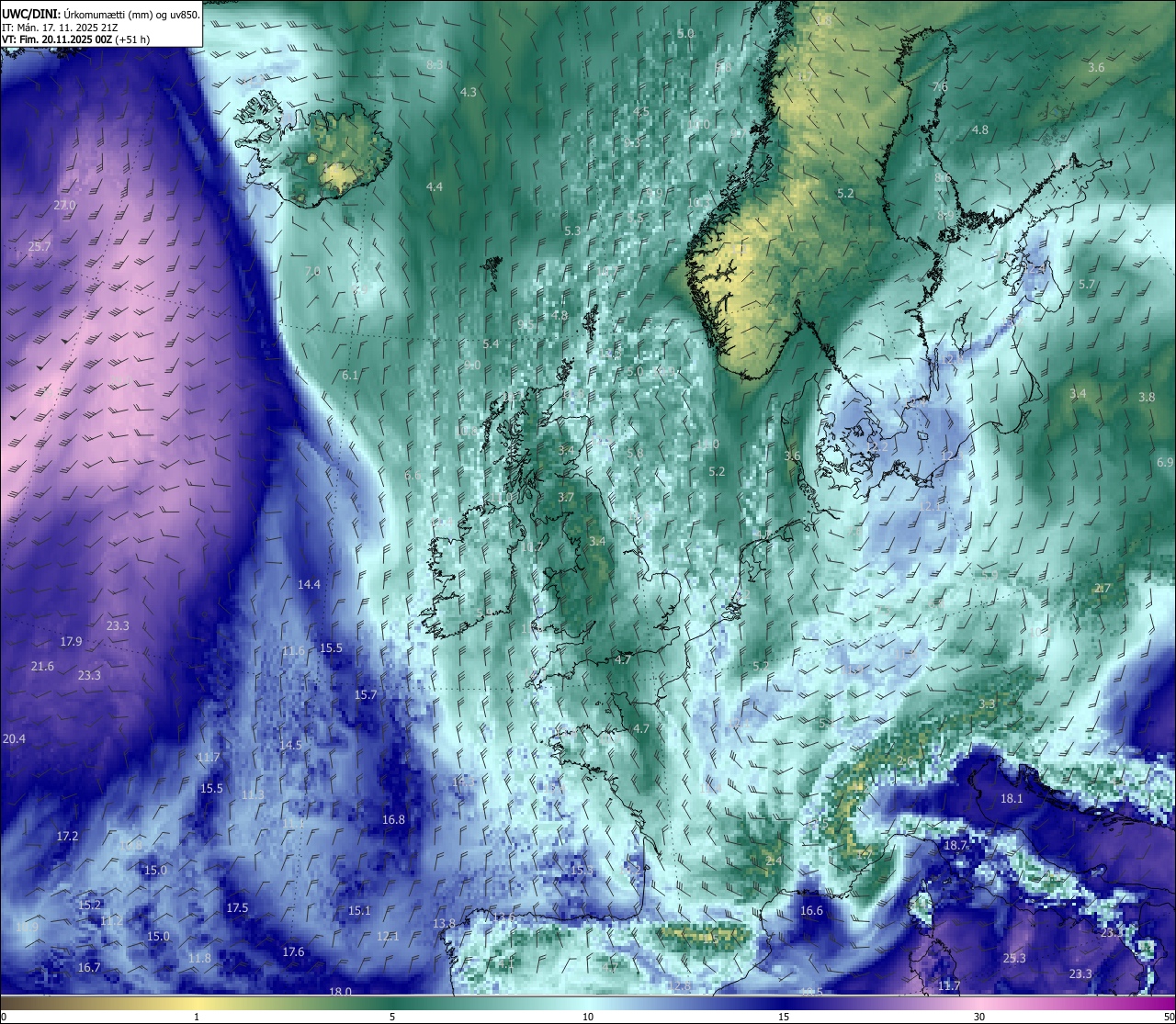Viewport: 1176px width, 1024px height.
Task: Click the UWC/DINI title text
Action: tap(30, 15)
